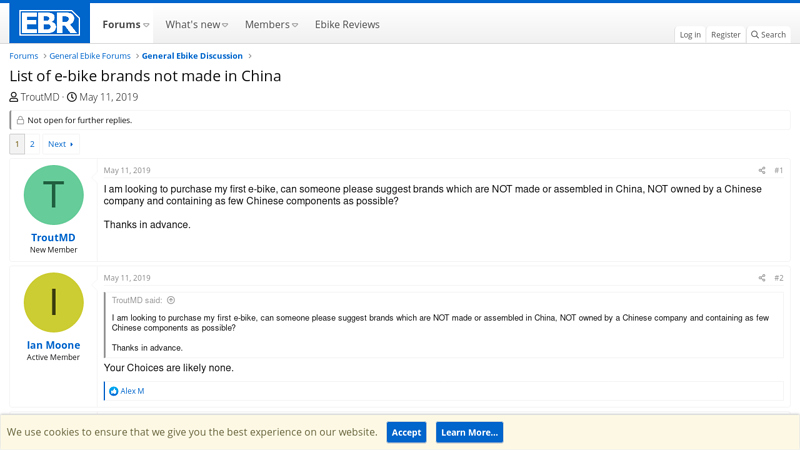Viewport: 800px width, 450px height.
Task: Accept the cookies notice
Action: (x=406, y=432)
